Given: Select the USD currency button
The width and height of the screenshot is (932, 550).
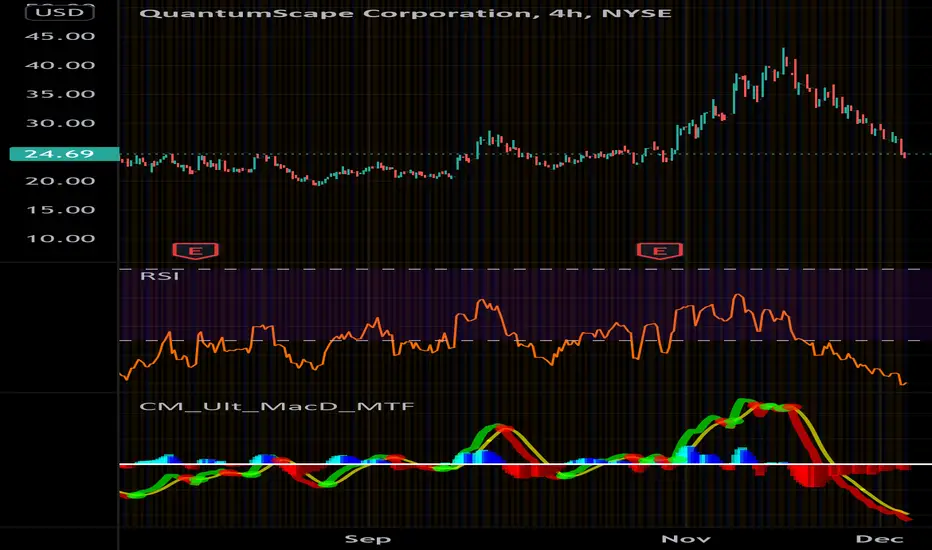Looking at the screenshot, I should (x=59, y=12).
